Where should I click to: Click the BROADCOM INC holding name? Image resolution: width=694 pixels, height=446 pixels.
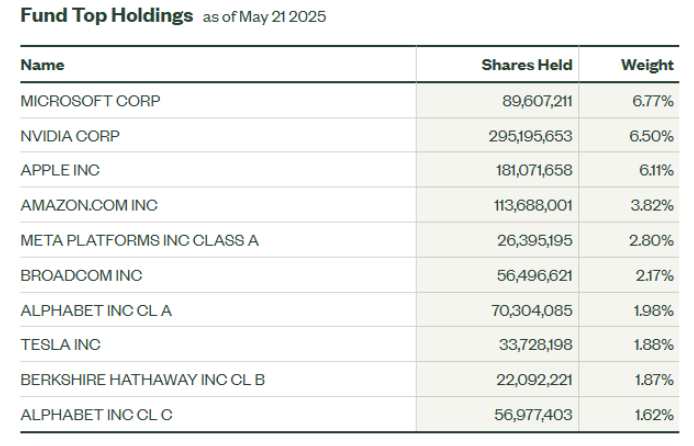[81, 275]
